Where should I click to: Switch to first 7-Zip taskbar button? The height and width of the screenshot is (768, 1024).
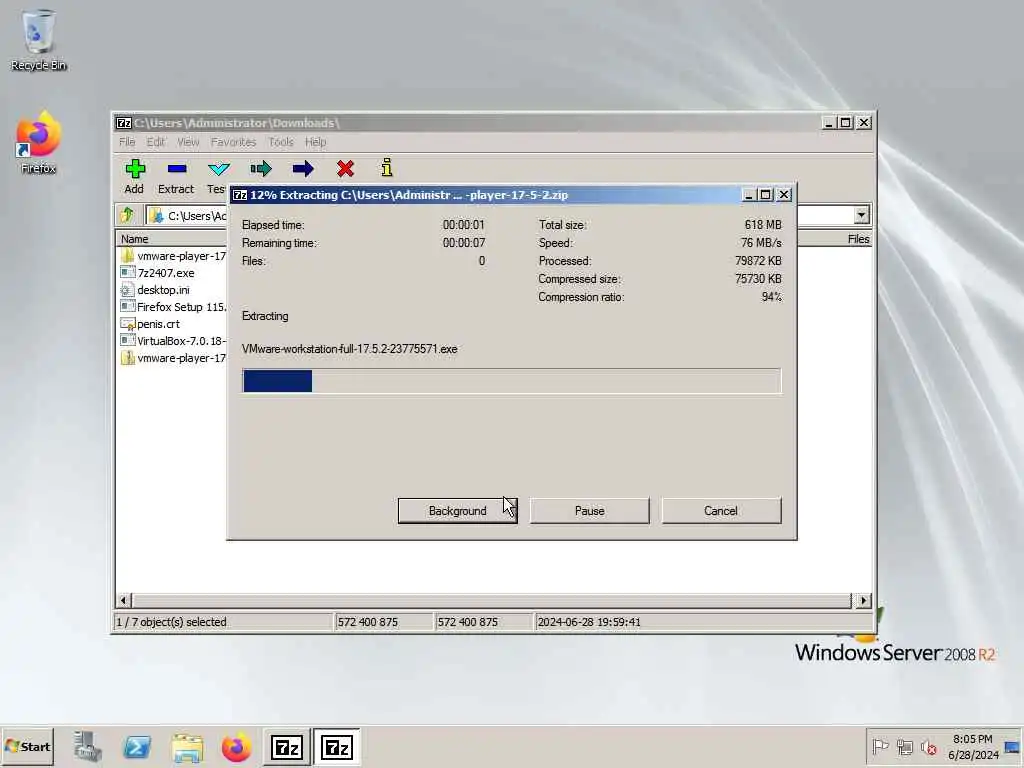[287, 746]
